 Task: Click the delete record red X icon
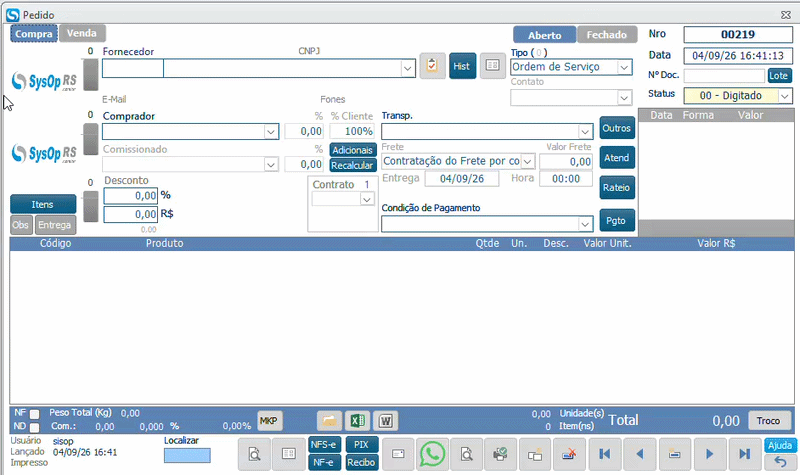click(569, 454)
